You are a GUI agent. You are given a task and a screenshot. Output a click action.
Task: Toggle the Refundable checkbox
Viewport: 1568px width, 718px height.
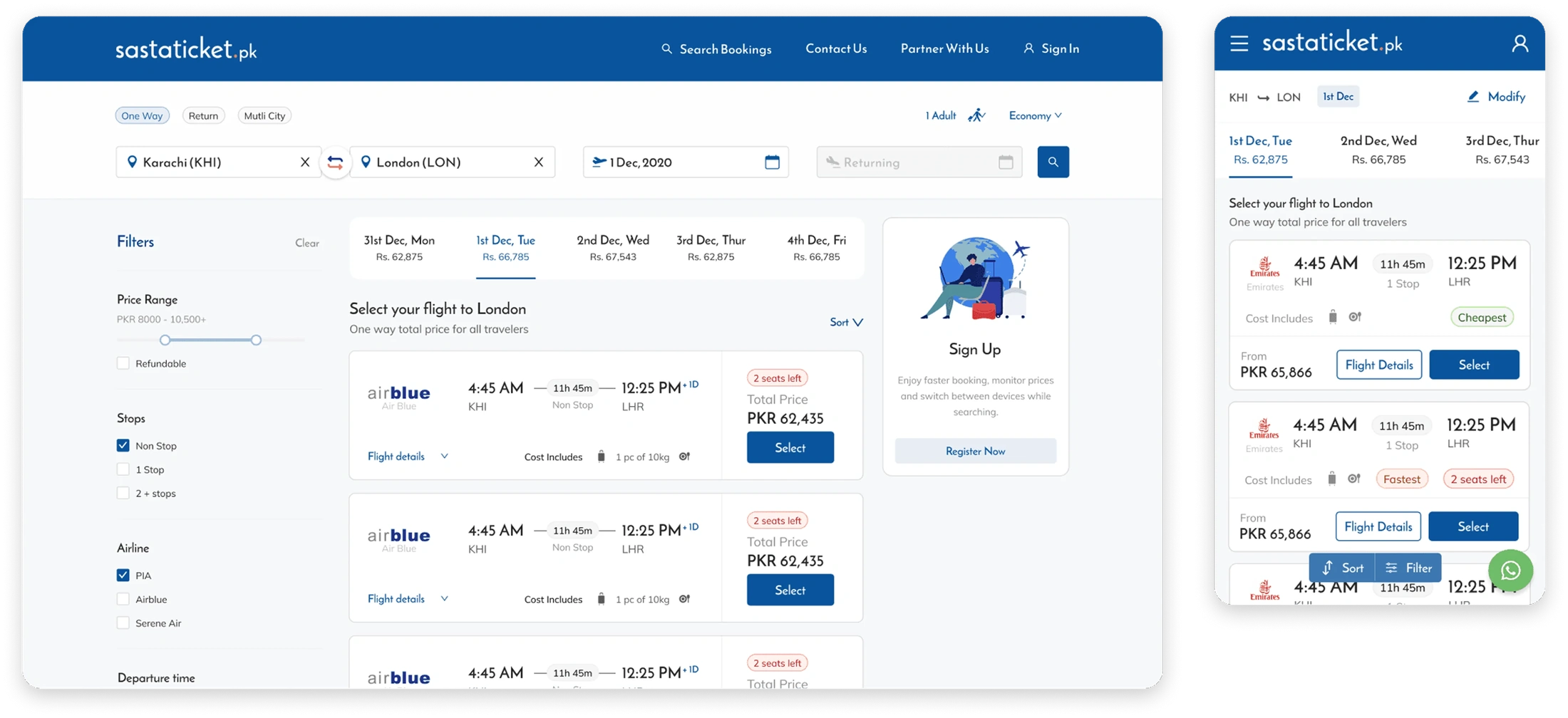[123, 363]
